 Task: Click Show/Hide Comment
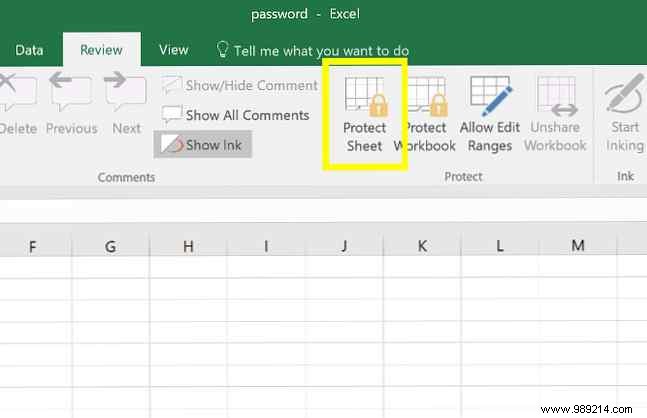point(240,85)
